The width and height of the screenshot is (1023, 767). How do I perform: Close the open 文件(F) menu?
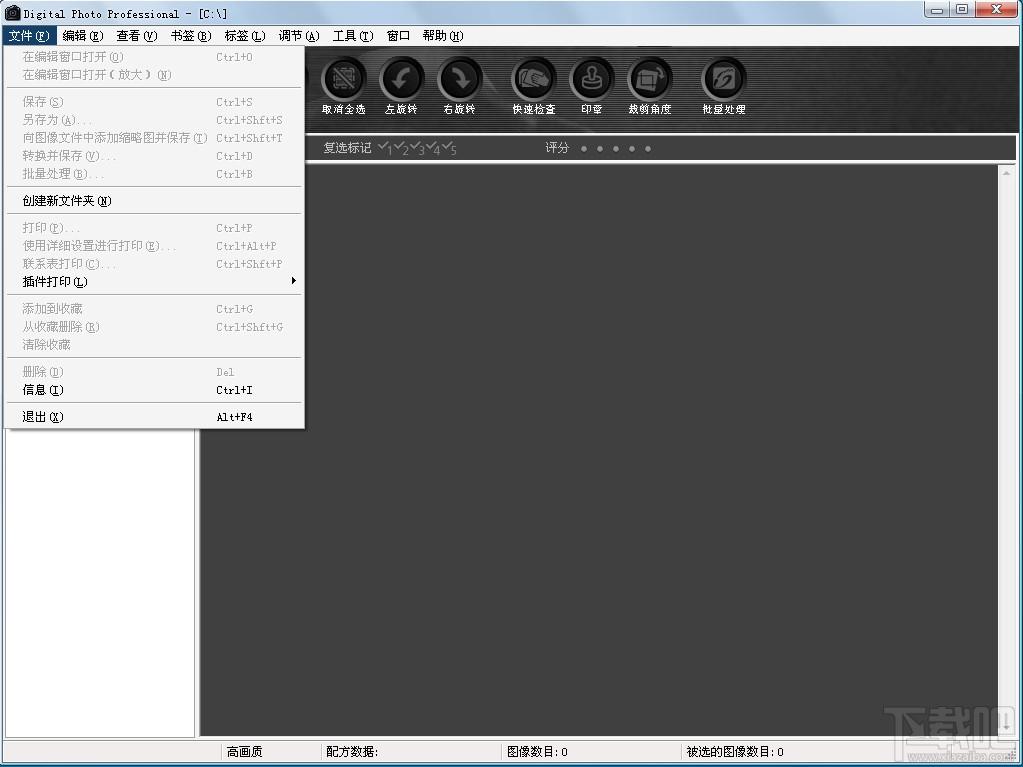point(29,36)
